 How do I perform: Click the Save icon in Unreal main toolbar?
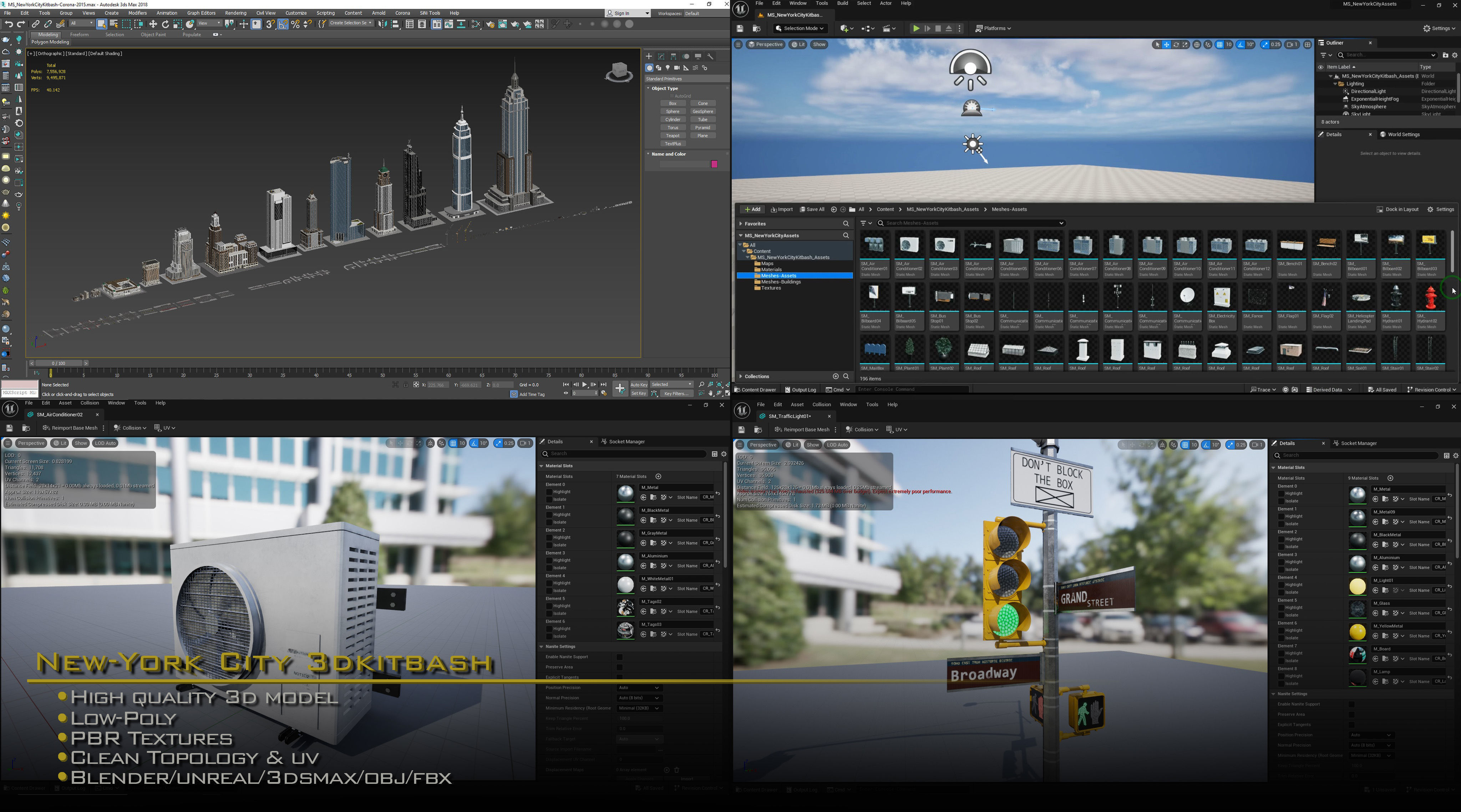pyautogui.click(x=740, y=28)
